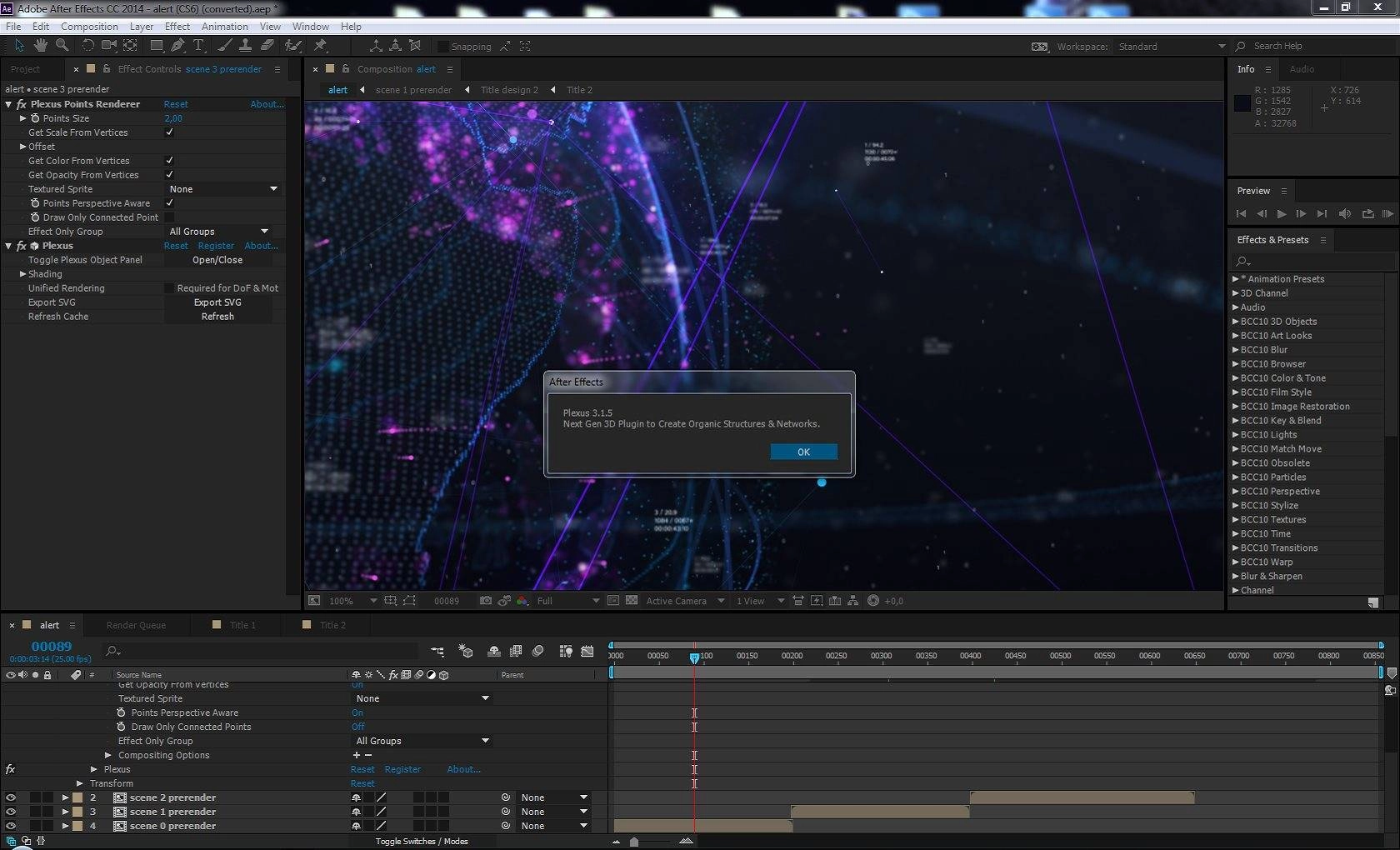The height and width of the screenshot is (850, 1400).
Task: Select the Selection arrow tool
Action: point(18,45)
